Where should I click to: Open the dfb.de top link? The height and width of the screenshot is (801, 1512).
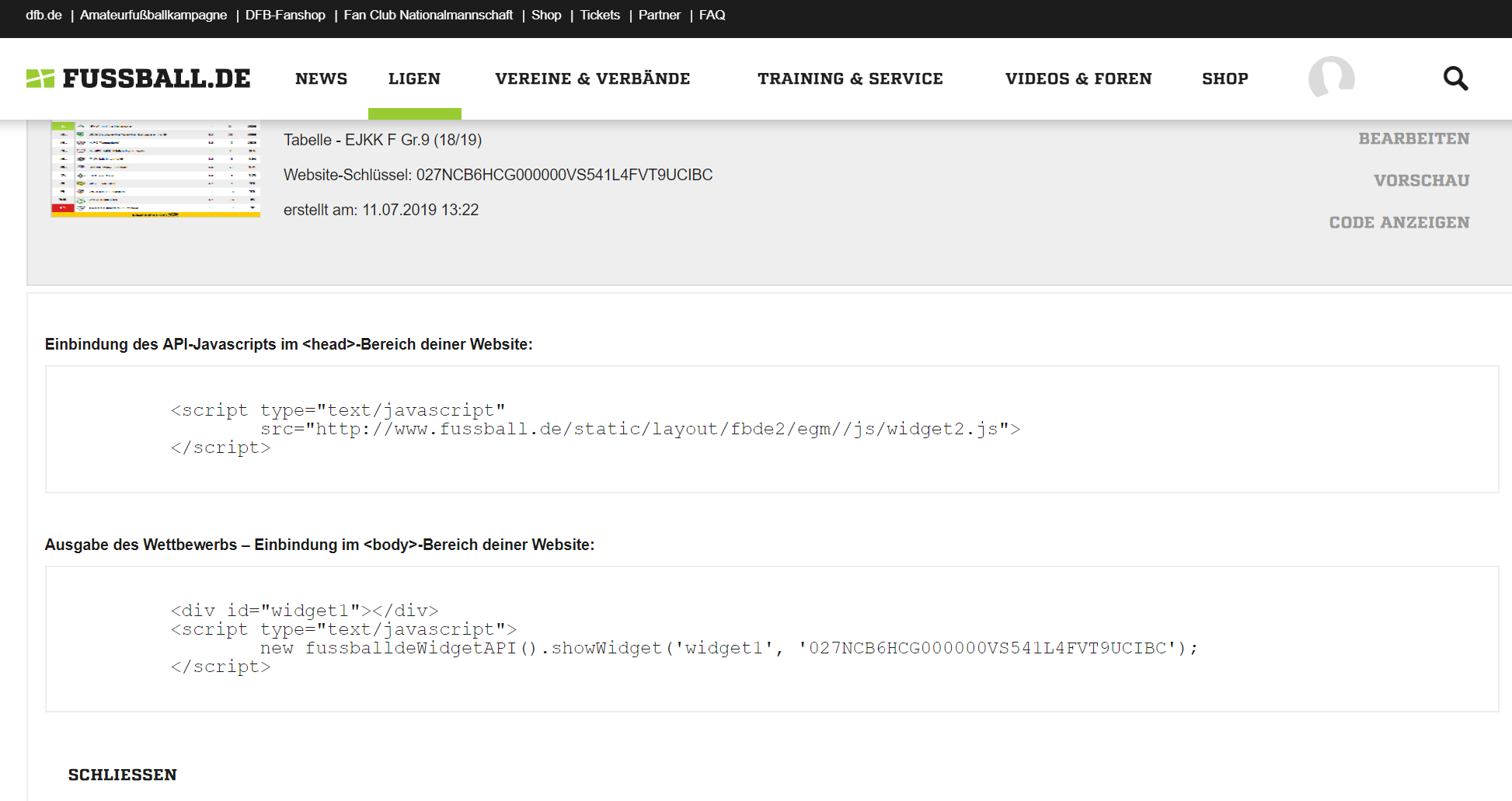[x=44, y=15]
